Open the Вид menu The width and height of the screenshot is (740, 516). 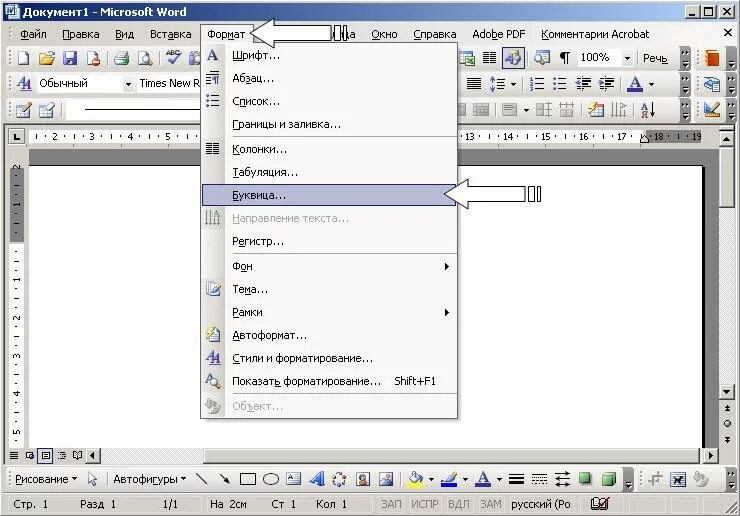pyautogui.click(x=125, y=34)
